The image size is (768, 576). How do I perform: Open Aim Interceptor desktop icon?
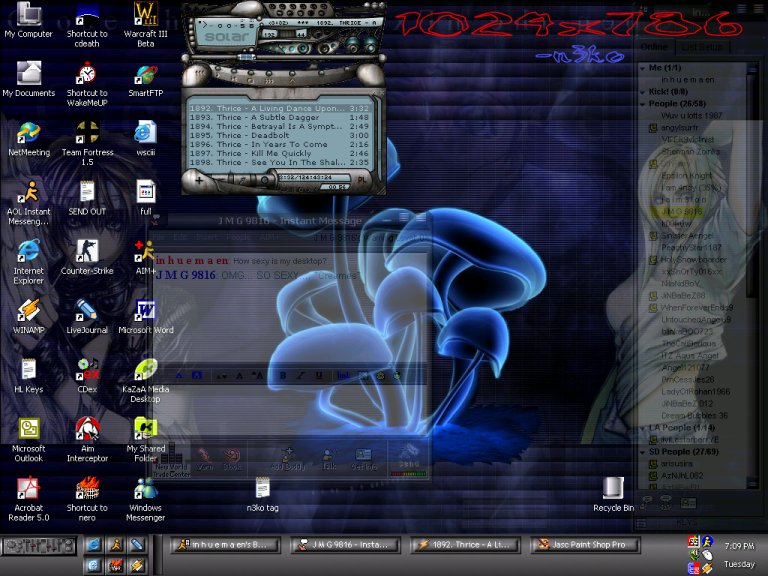tap(87, 440)
